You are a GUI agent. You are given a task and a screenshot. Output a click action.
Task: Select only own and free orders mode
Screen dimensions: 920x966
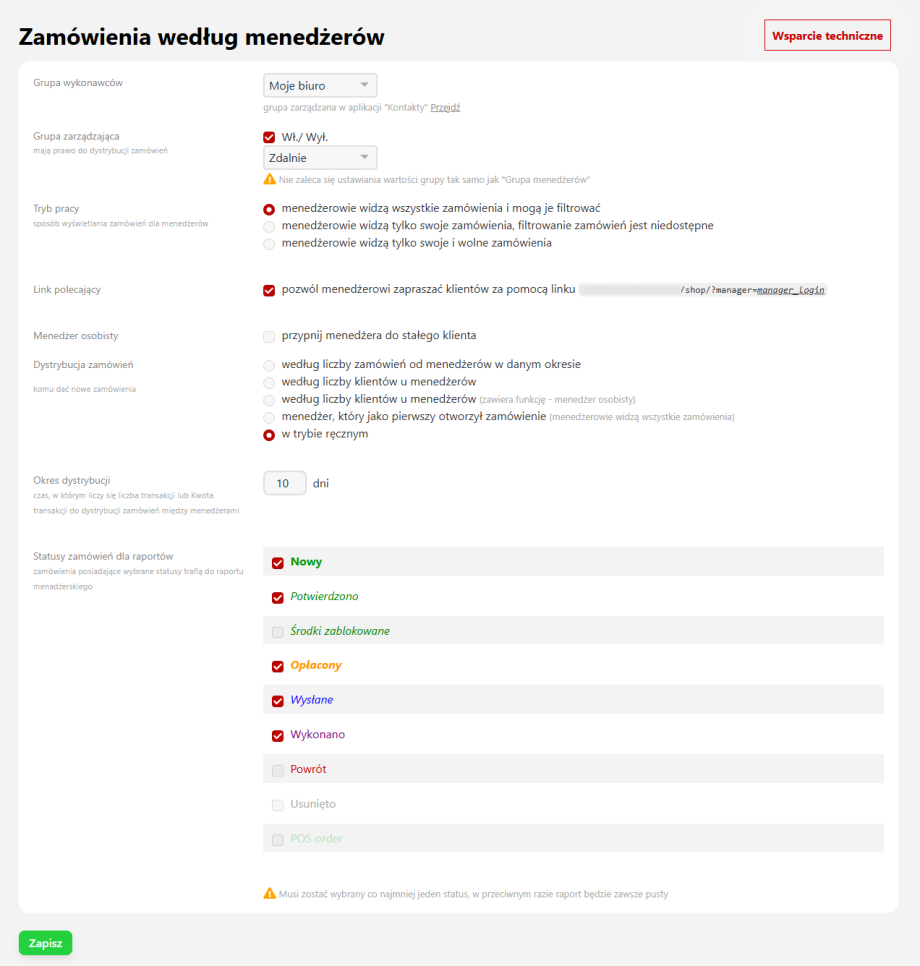(x=269, y=243)
